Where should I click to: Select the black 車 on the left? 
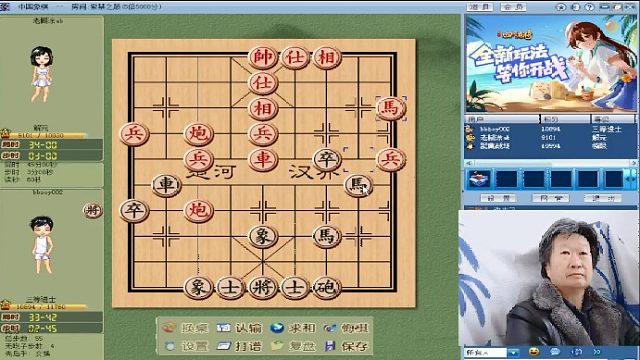coord(166,185)
